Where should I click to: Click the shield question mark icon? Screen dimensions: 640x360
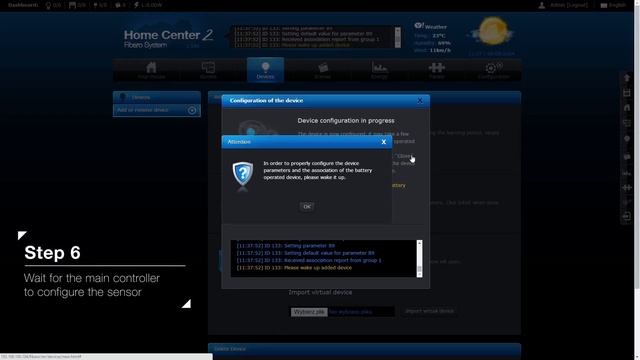243,175
